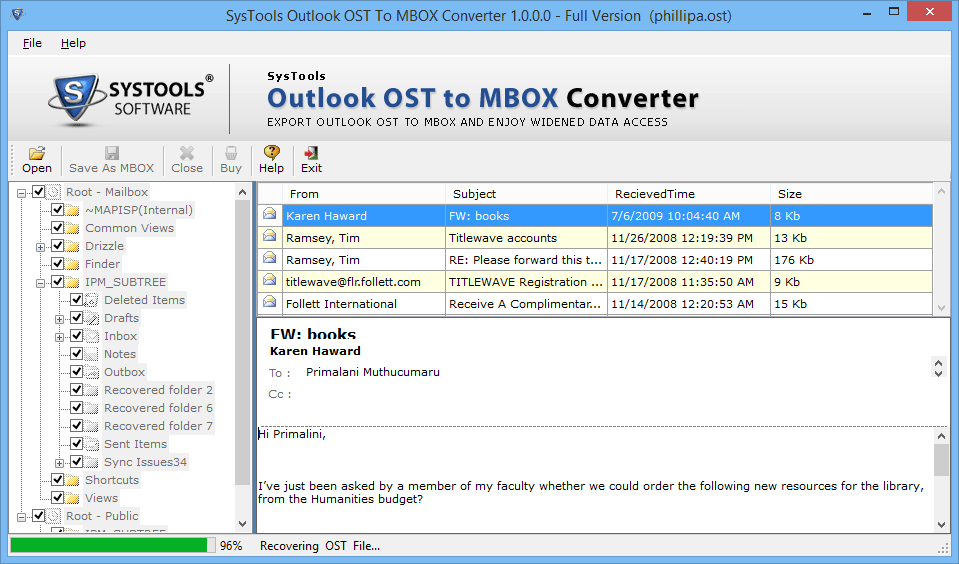Click the header pane scroll-down arrow beside the To field

tap(938, 373)
